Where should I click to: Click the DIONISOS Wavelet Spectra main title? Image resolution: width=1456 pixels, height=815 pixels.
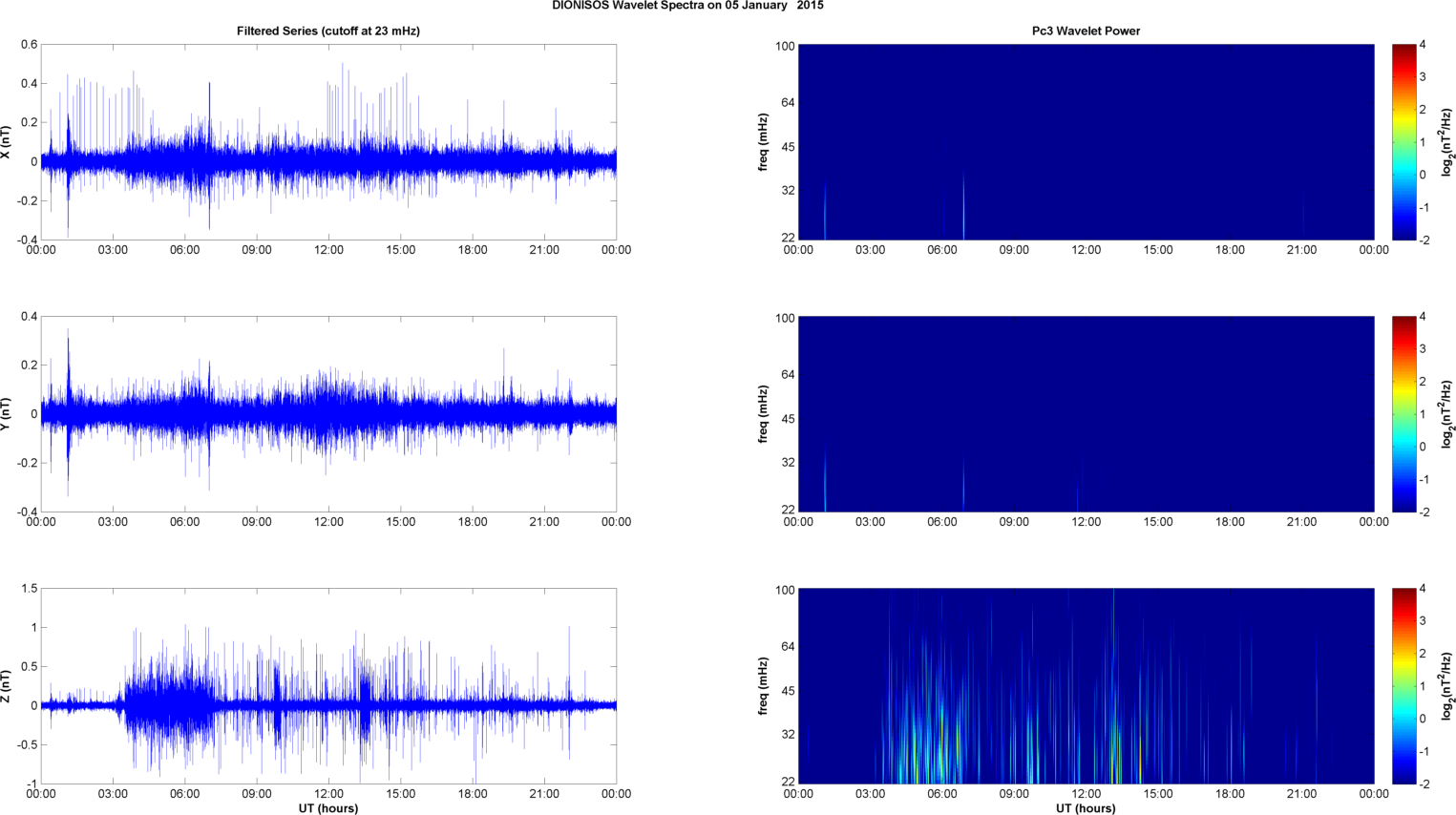click(687, 6)
